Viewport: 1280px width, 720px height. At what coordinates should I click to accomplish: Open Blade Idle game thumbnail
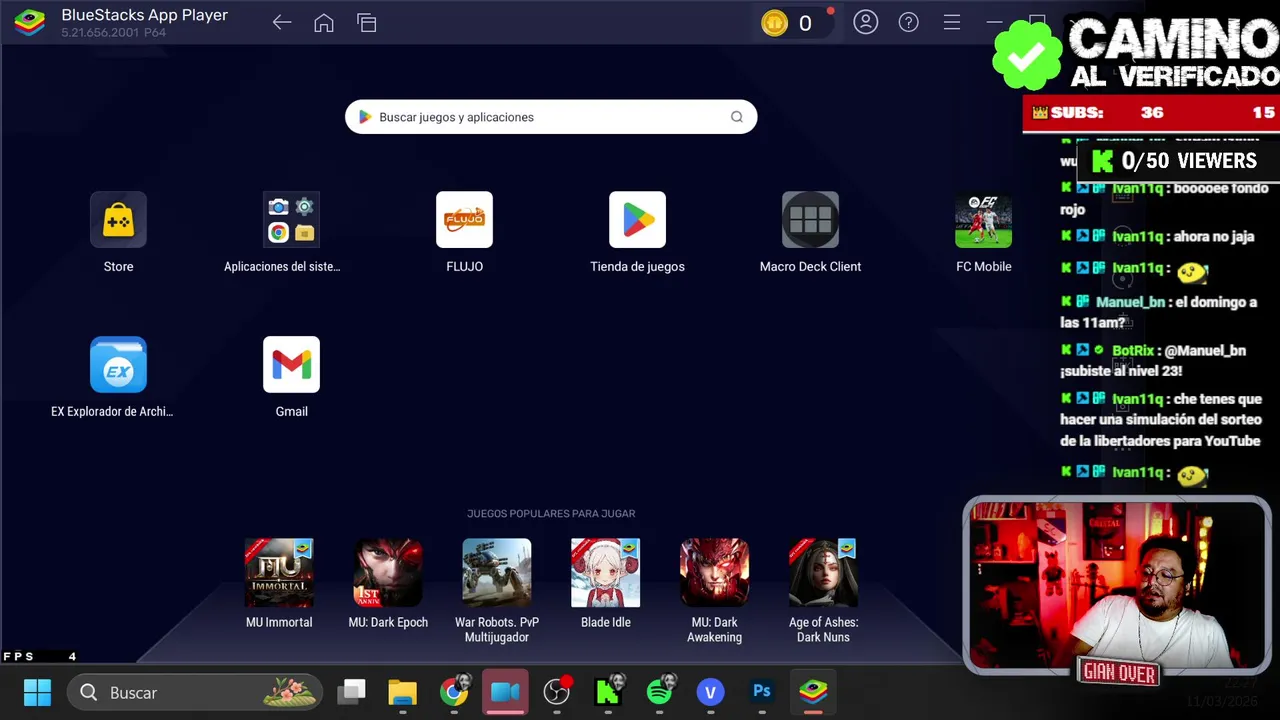pyautogui.click(x=605, y=573)
